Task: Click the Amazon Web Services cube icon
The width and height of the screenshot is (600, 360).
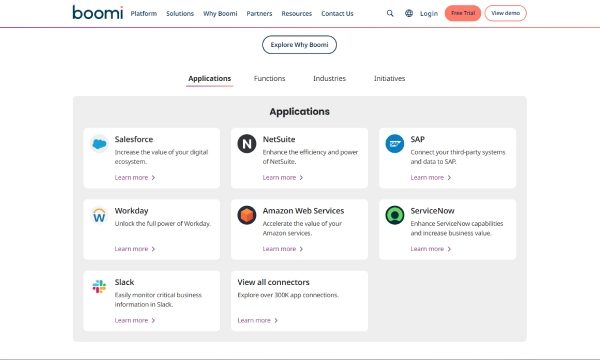Action: click(247, 215)
